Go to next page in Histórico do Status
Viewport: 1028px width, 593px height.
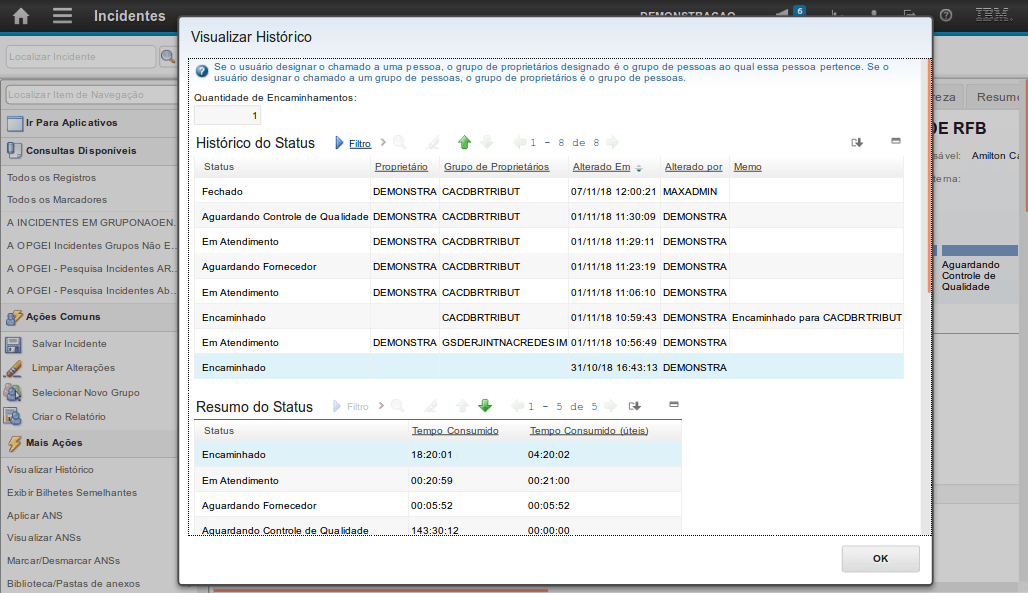[x=612, y=142]
